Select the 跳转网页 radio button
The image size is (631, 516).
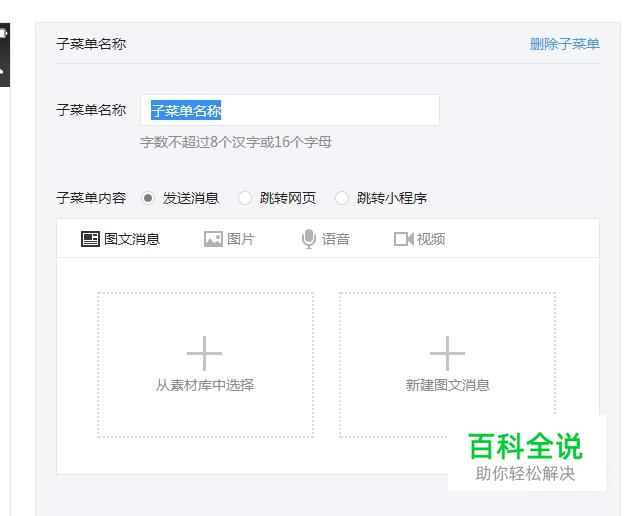tap(245, 198)
